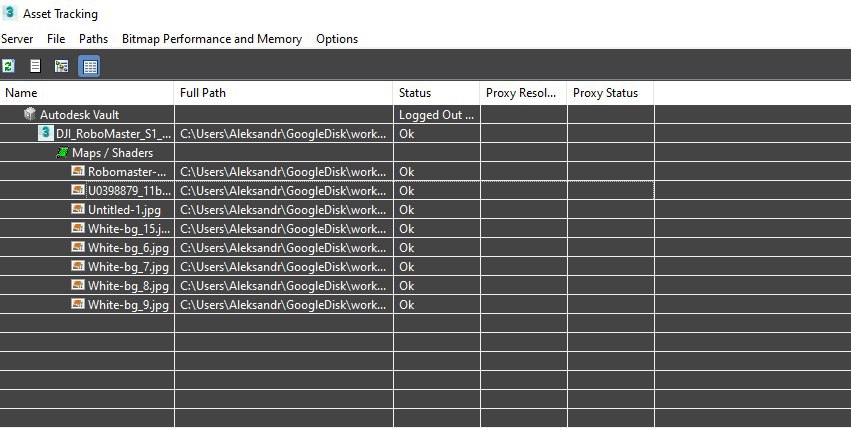Click the full path of White-bg_7.jpg
This screenshot has height=428, width=851.
(x=283, y=266)
